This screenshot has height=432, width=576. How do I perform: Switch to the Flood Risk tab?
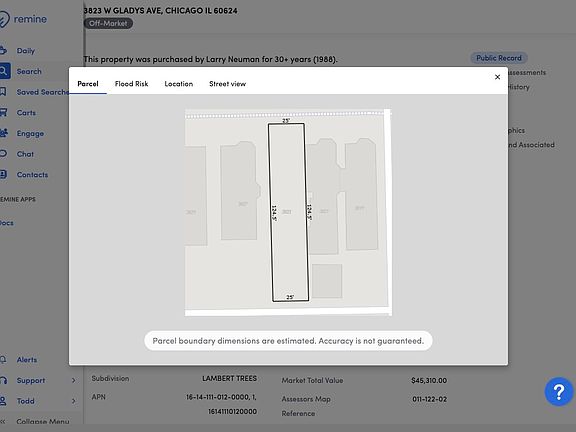point(132,84)
